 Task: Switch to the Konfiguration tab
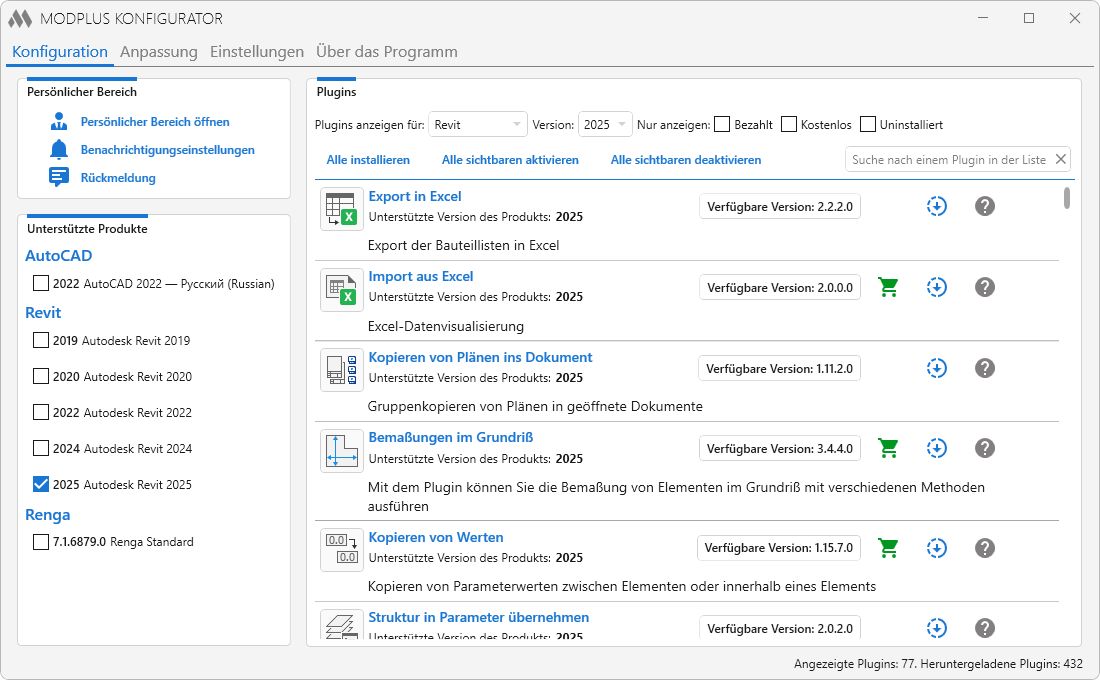click(x=60, y=52)
